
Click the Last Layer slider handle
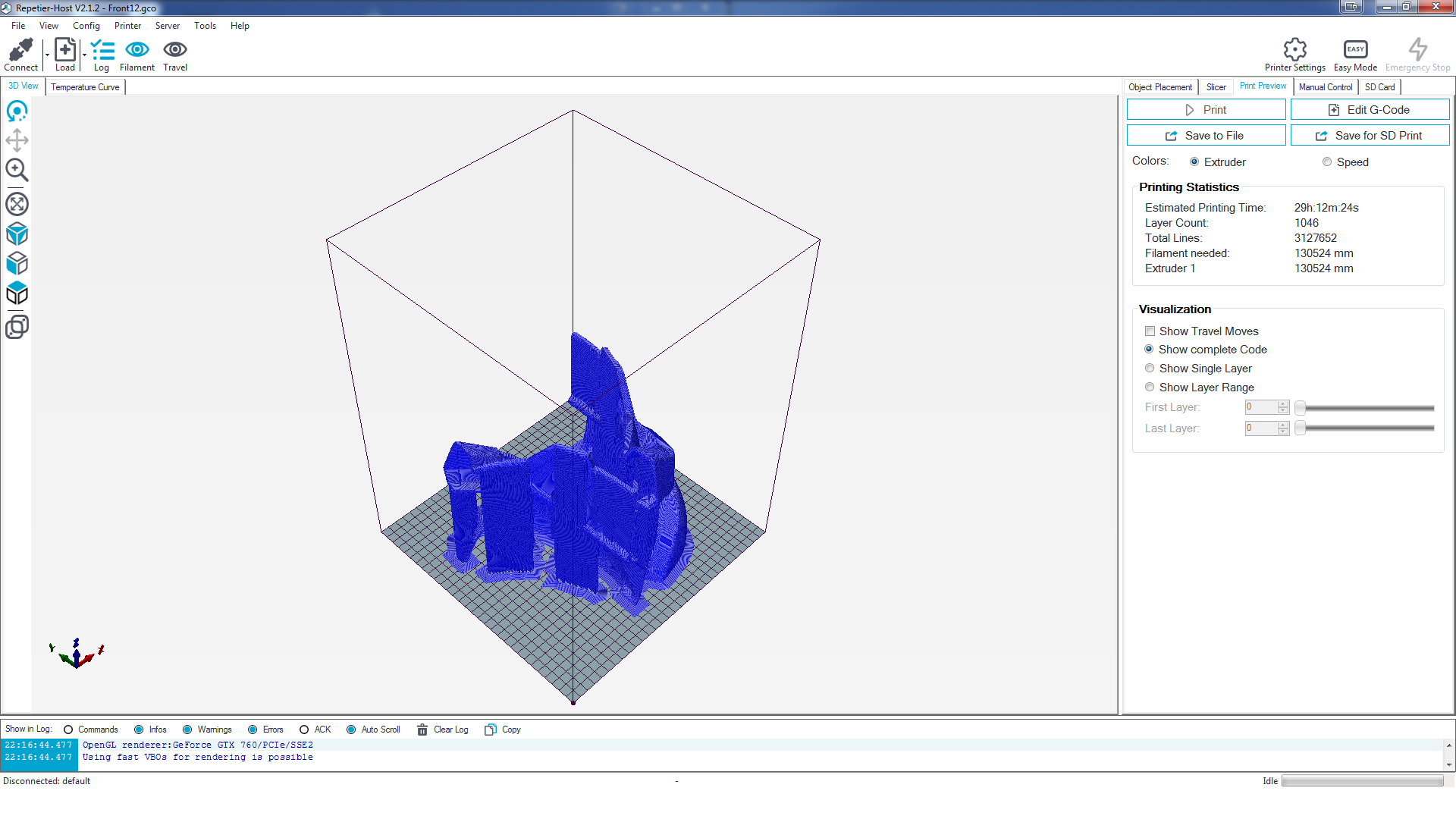coord(1300,428)
